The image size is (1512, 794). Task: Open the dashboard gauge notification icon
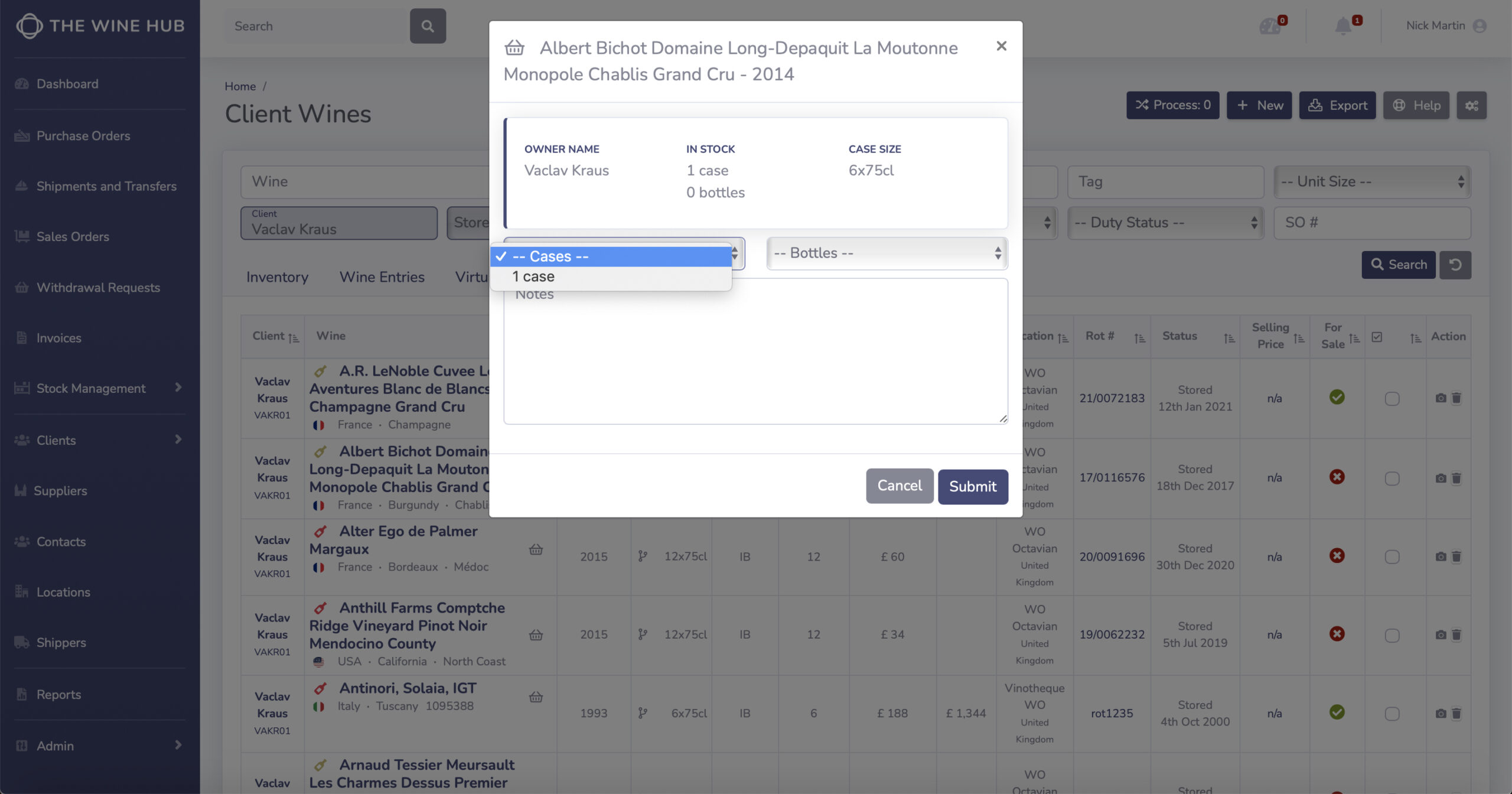tap(1269, 26)
